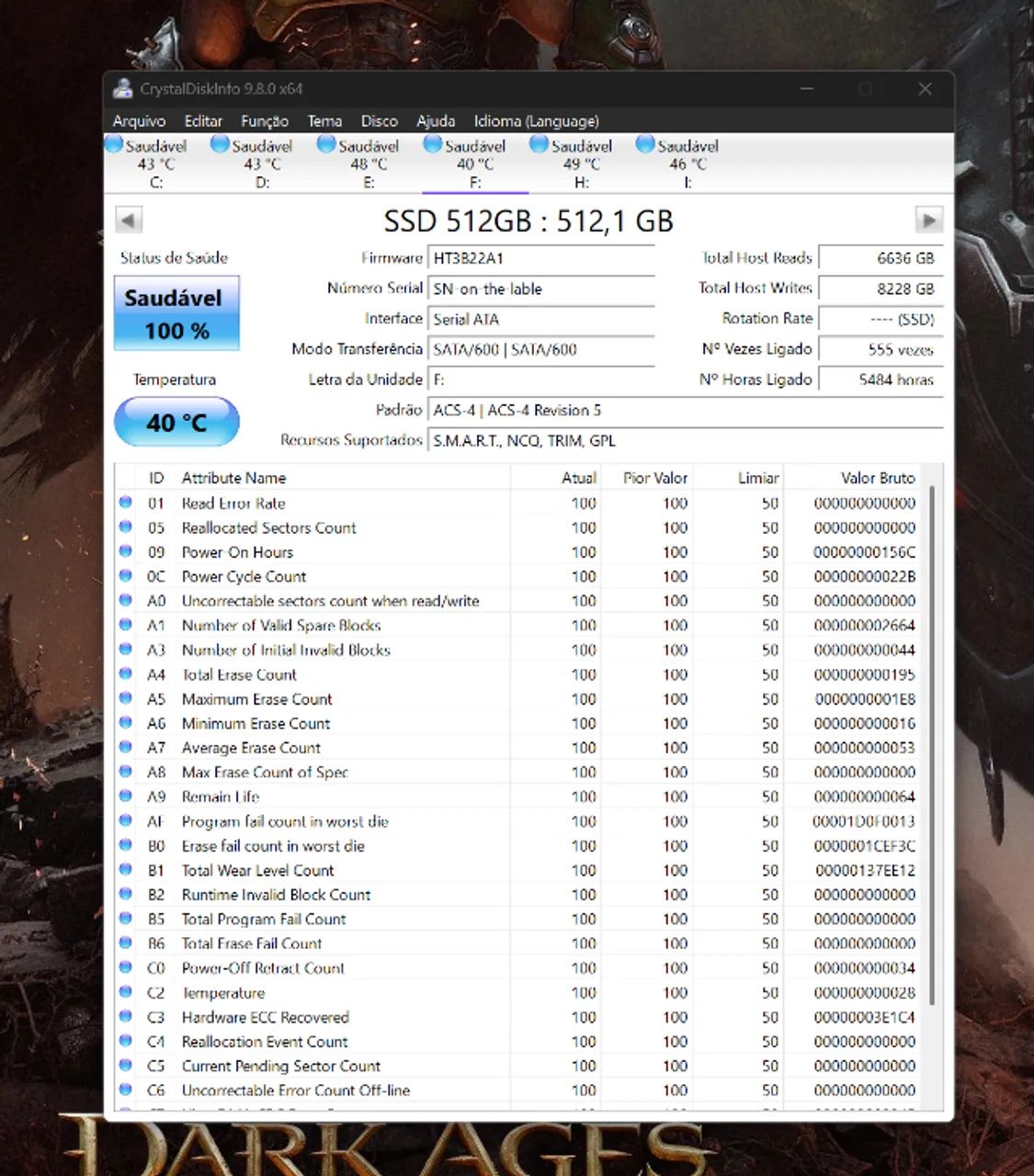Viewport: 1034px width, 1176px height.
Task: Click status dot for Power On Hours
Action: (x=126, y=551)
